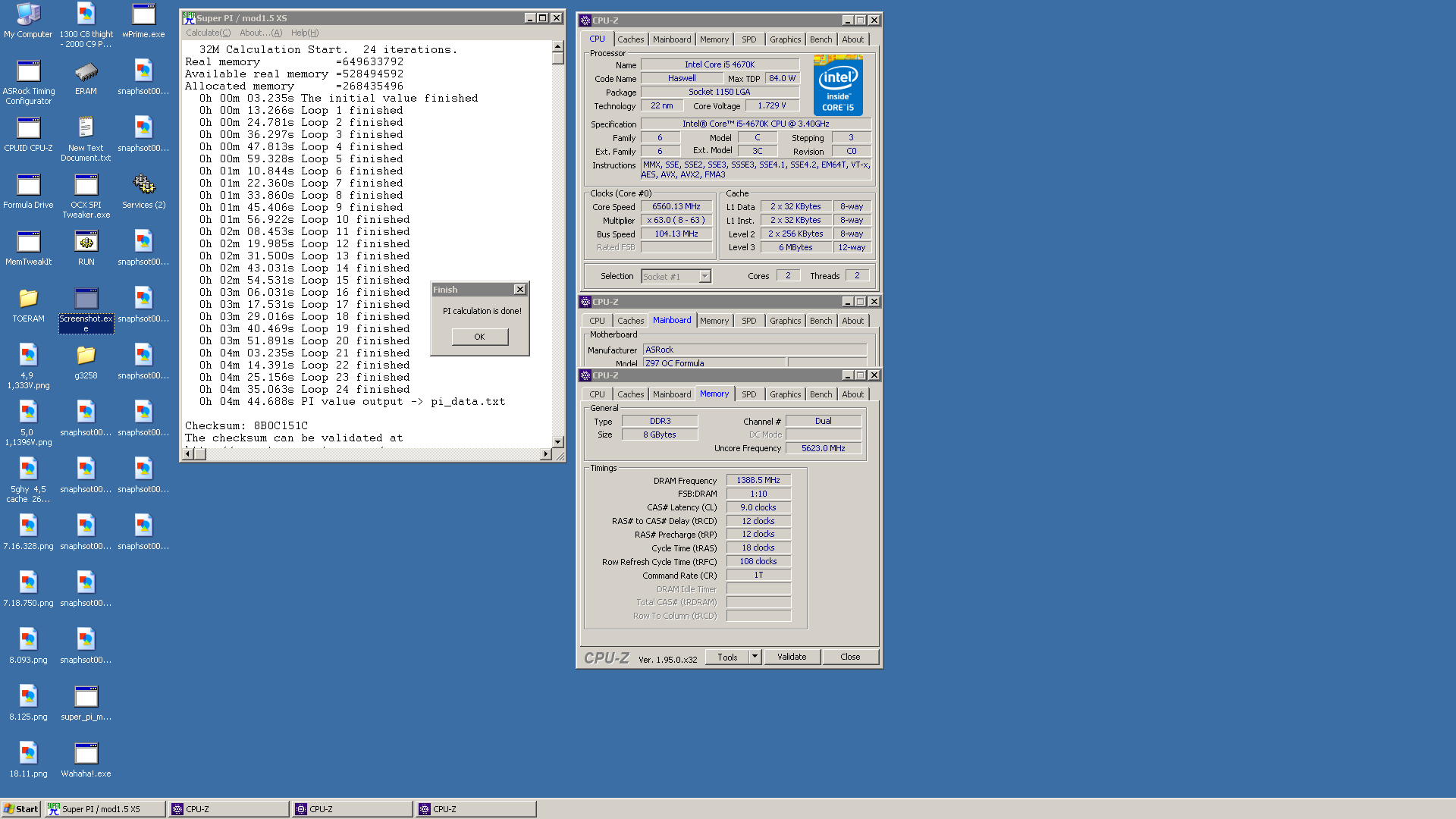Click CAS# Latency value 9.0 clocks
Screen dimensions: 1456x819
pyautogui.click(x=758, y=507)
